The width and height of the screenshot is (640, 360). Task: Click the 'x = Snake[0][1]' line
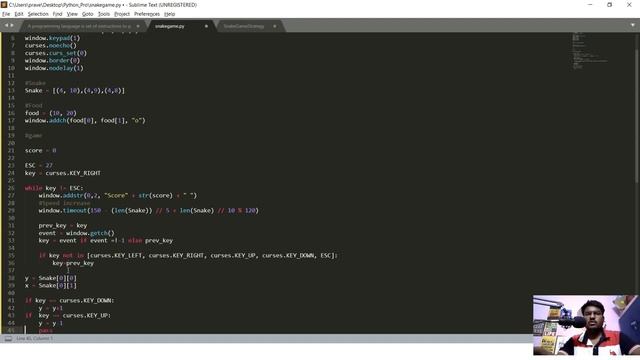coord(51,286)
